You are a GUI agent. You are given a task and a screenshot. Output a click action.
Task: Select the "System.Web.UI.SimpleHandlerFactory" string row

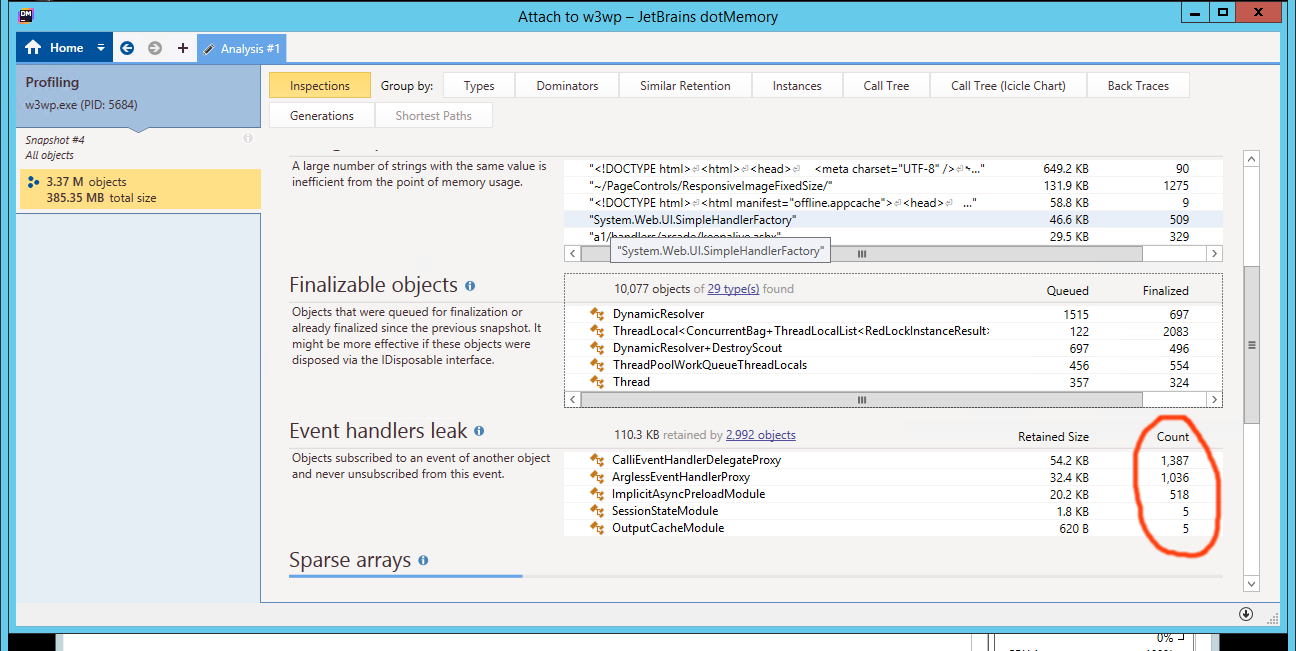(x=893, y=219)
